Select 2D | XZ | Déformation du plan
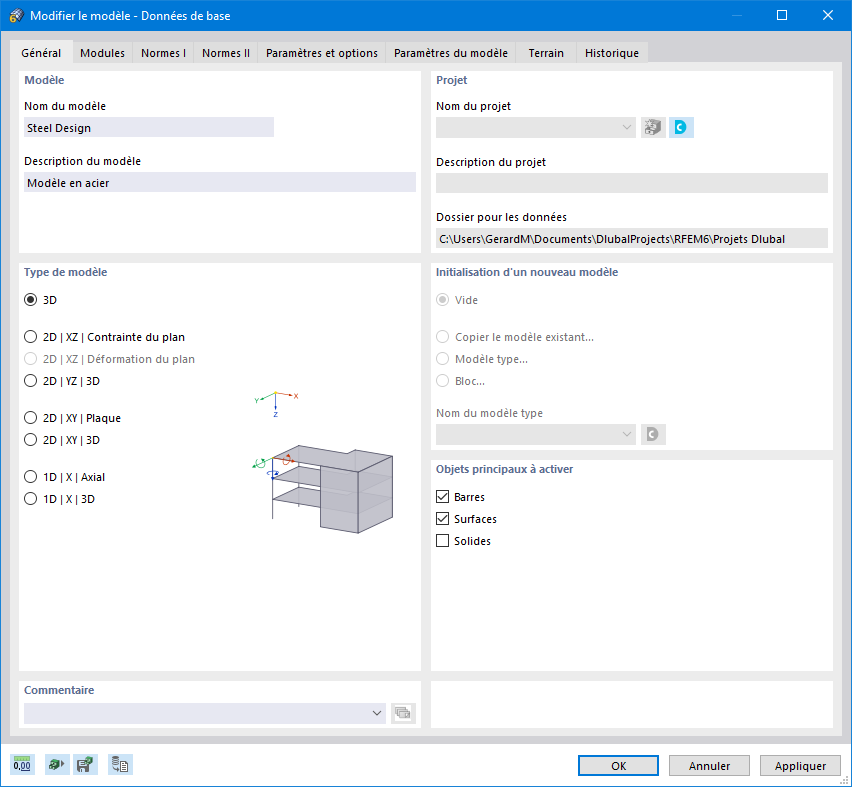 point(30,359)
